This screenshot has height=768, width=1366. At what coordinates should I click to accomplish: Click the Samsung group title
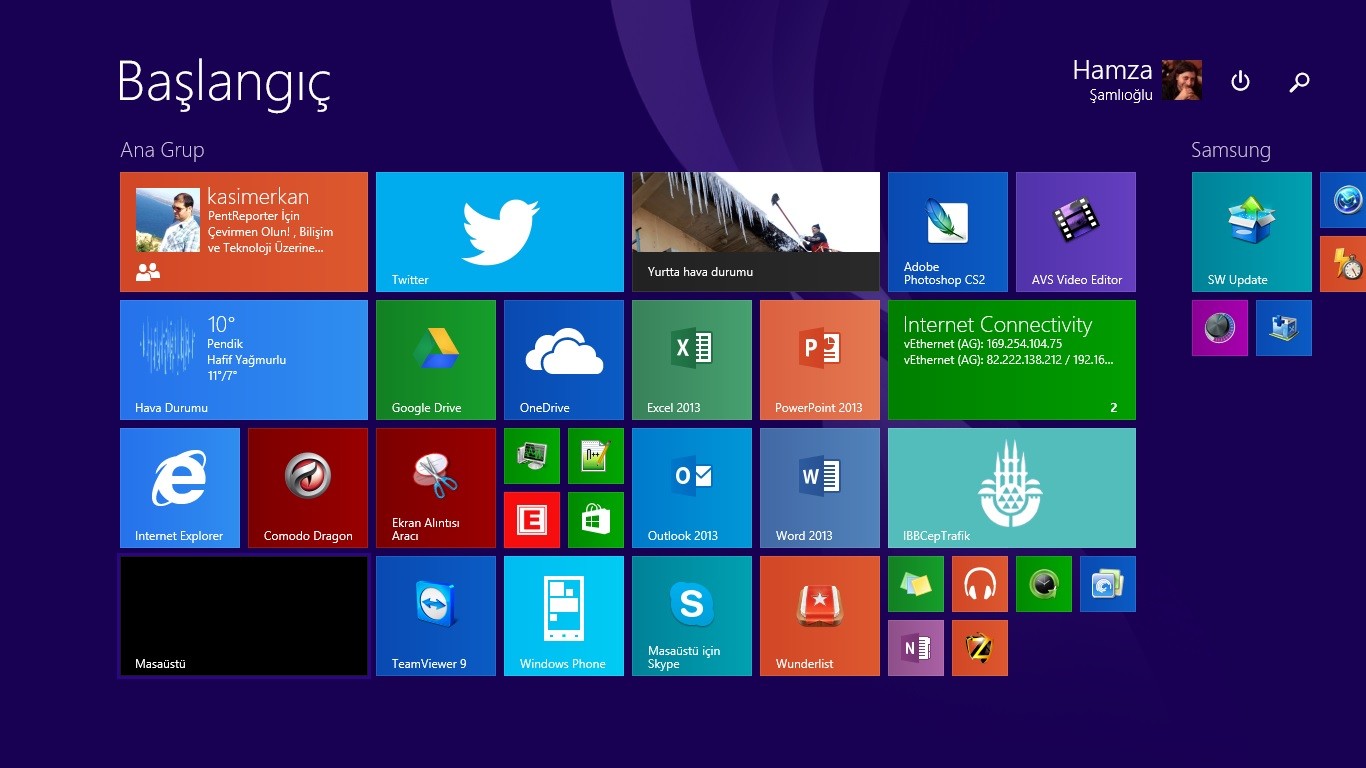click(x=1231, y=150)
